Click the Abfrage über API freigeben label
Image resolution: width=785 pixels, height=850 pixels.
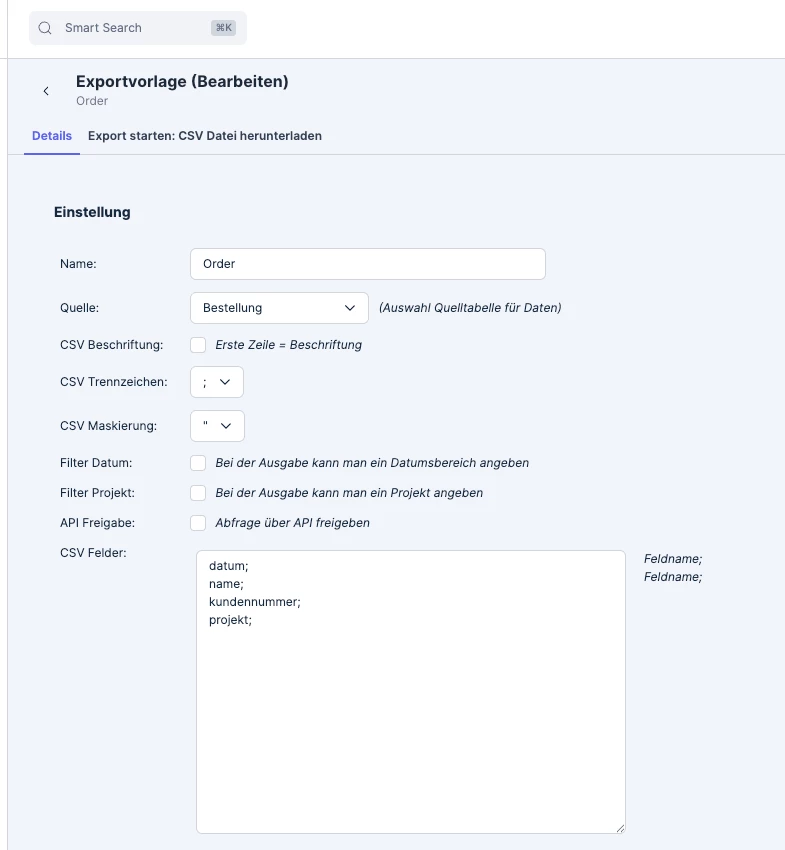(293, 523)
